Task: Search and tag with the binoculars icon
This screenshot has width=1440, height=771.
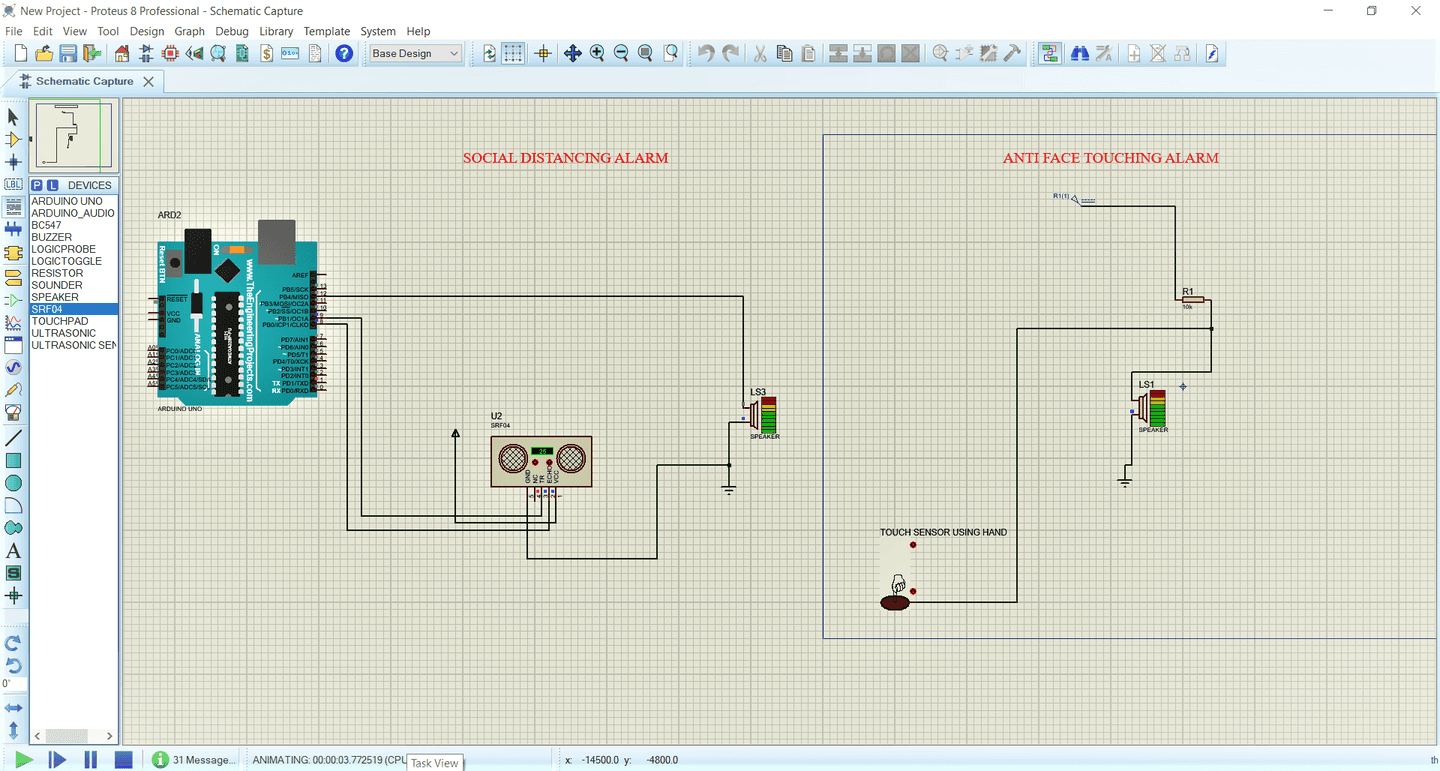Action: coord(1080,54)
